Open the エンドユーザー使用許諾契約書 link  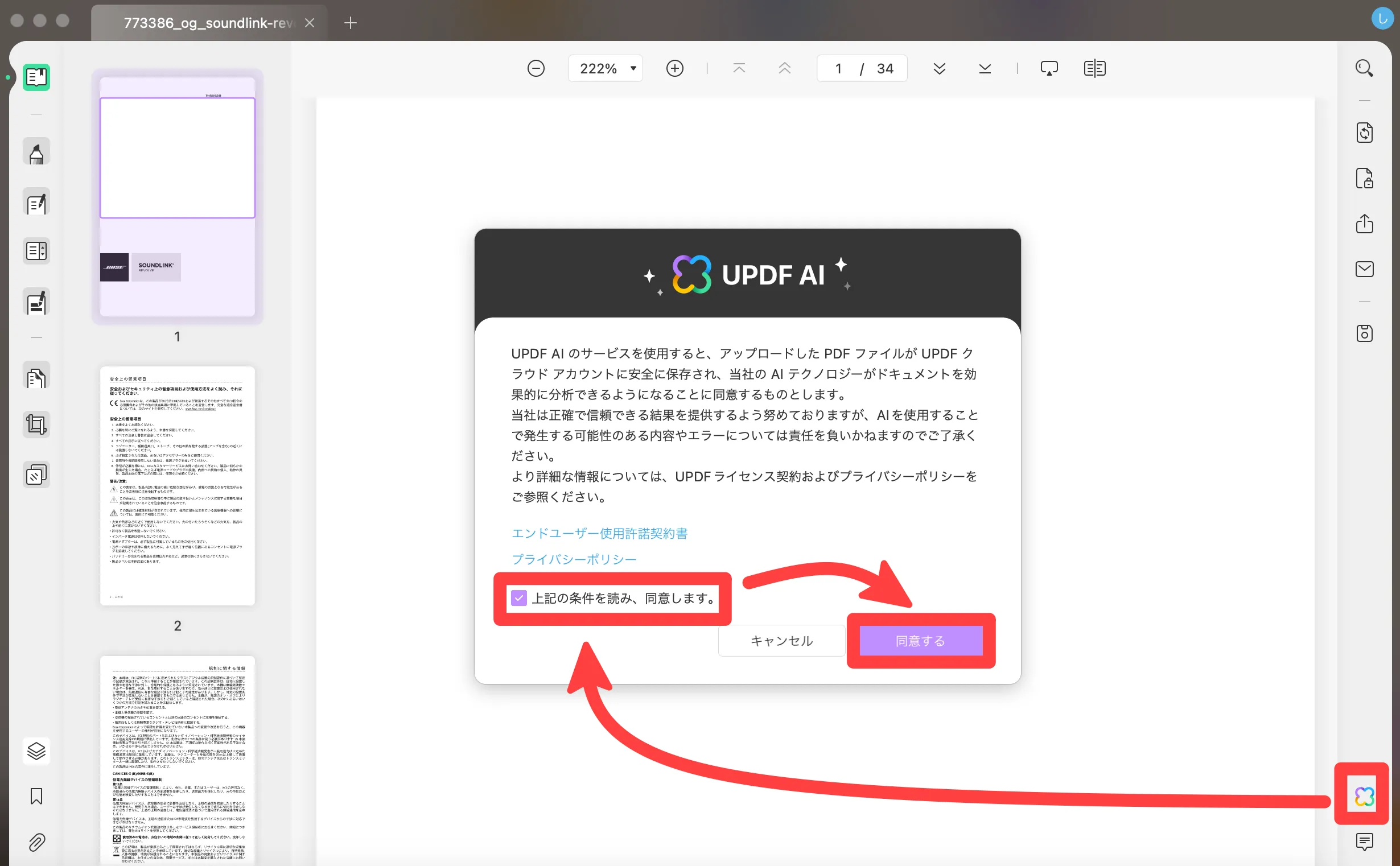(599, 533)
